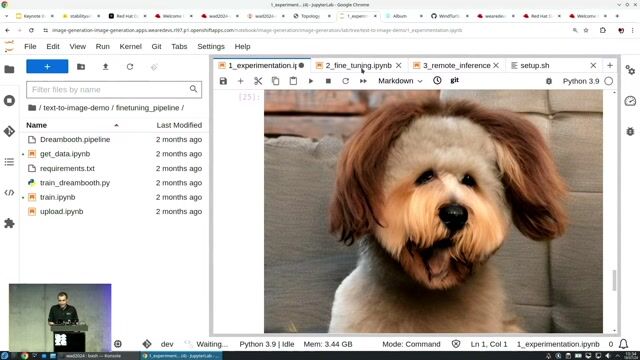This screenshot has width=640, height=360.
Task: Run the selected cell
Action: (x=311, y=81)
